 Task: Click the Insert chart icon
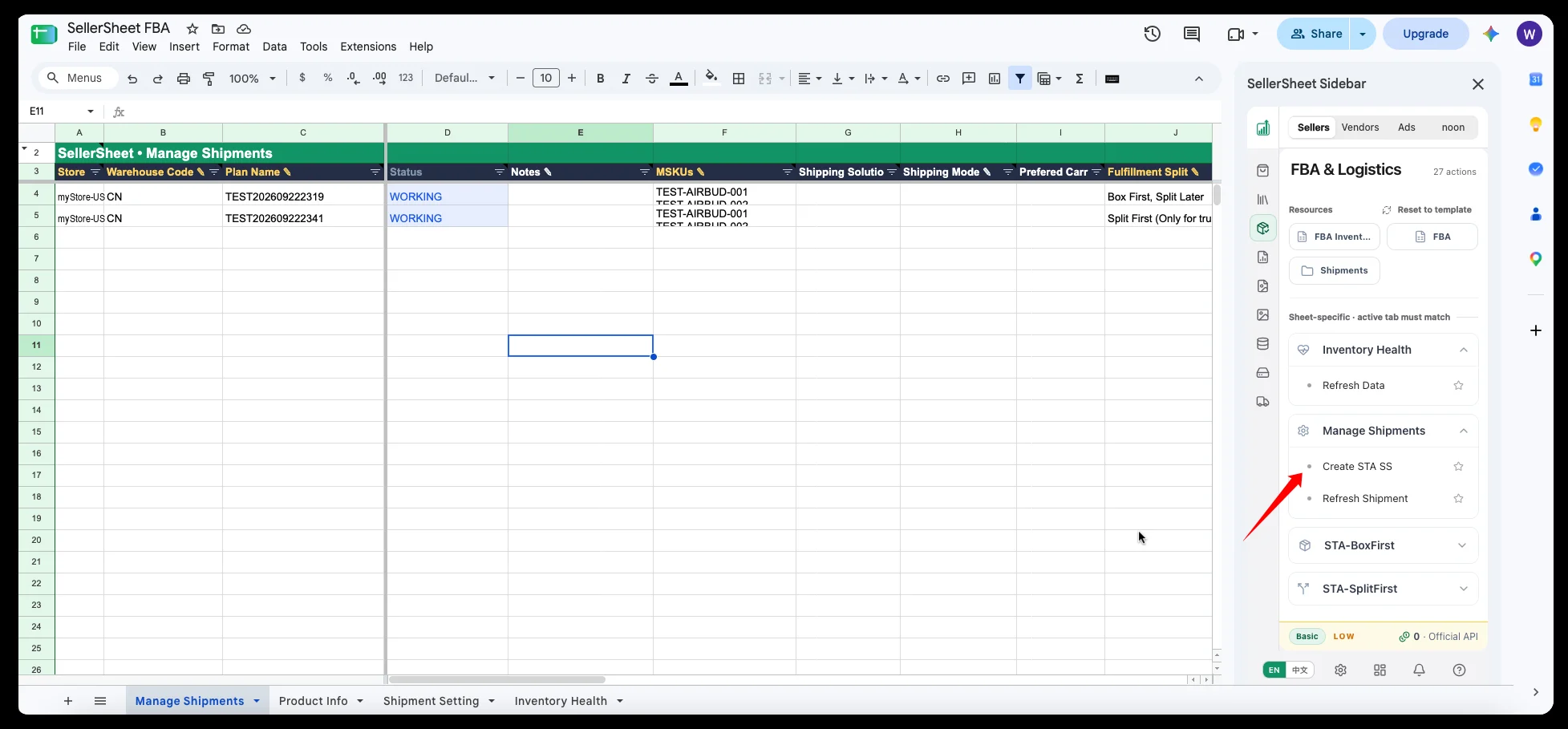(x=995, y=79)
